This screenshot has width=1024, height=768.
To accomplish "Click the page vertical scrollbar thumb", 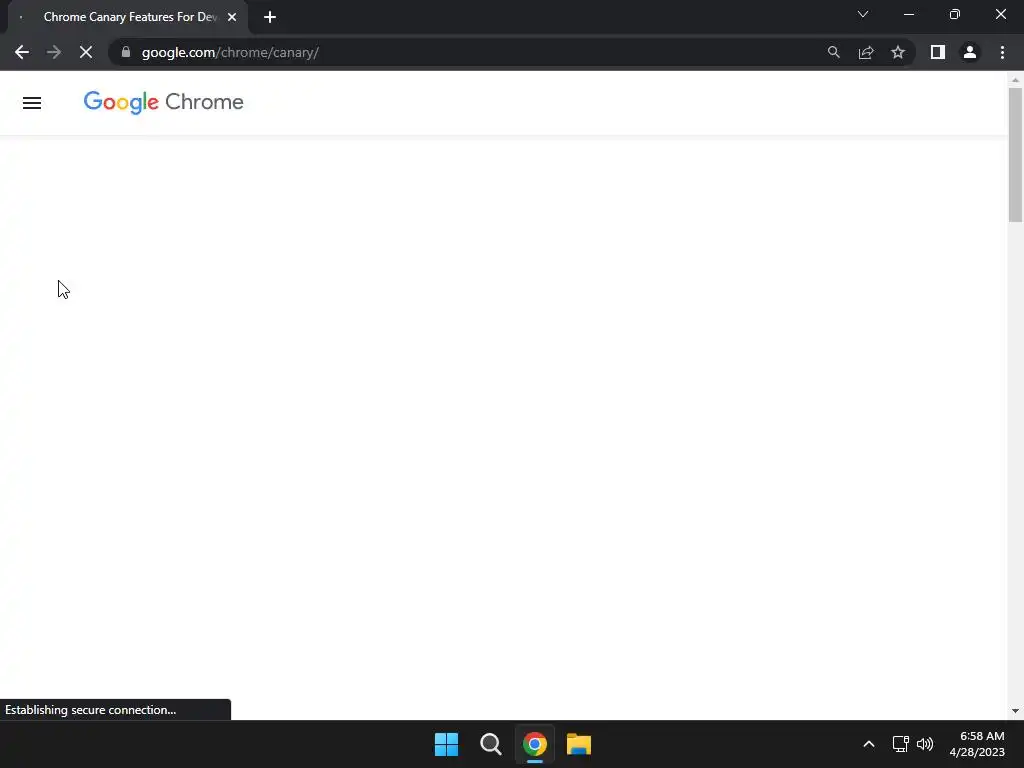I will (x=1015, y=155).
